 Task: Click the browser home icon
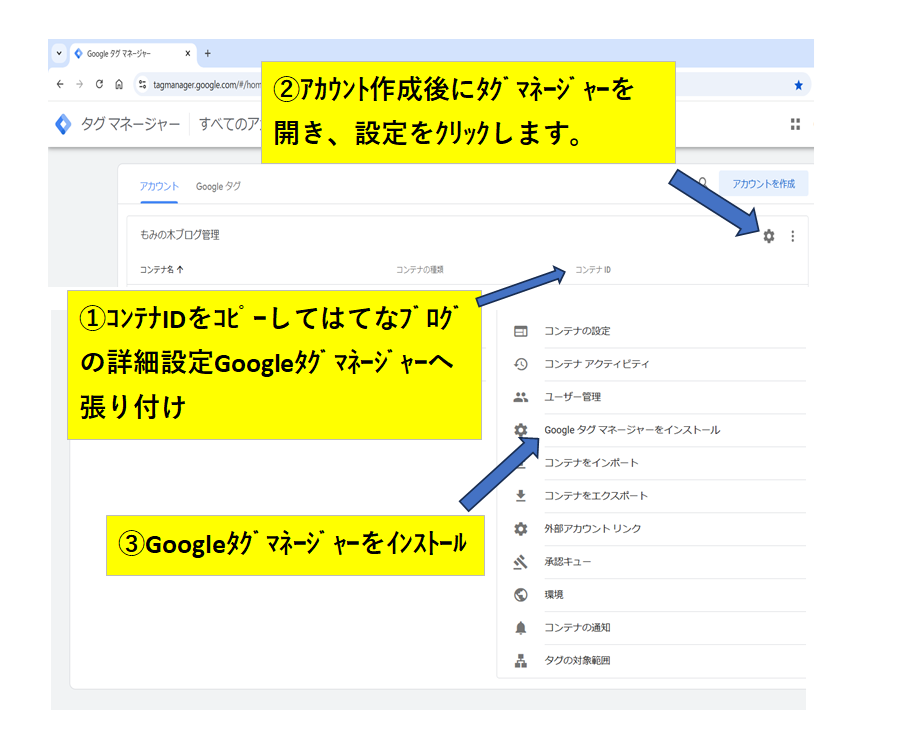click(x=119, y=84)
